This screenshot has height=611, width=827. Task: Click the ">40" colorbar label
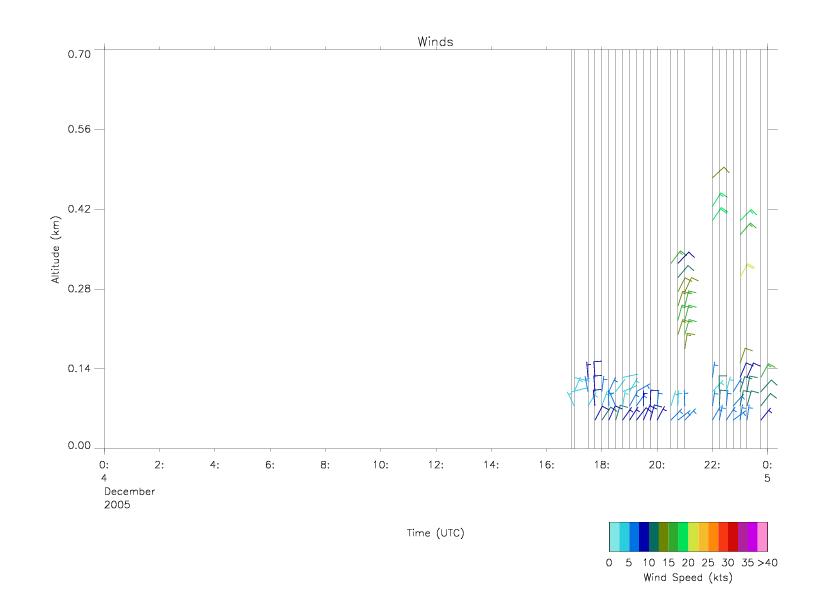point(767,562)
